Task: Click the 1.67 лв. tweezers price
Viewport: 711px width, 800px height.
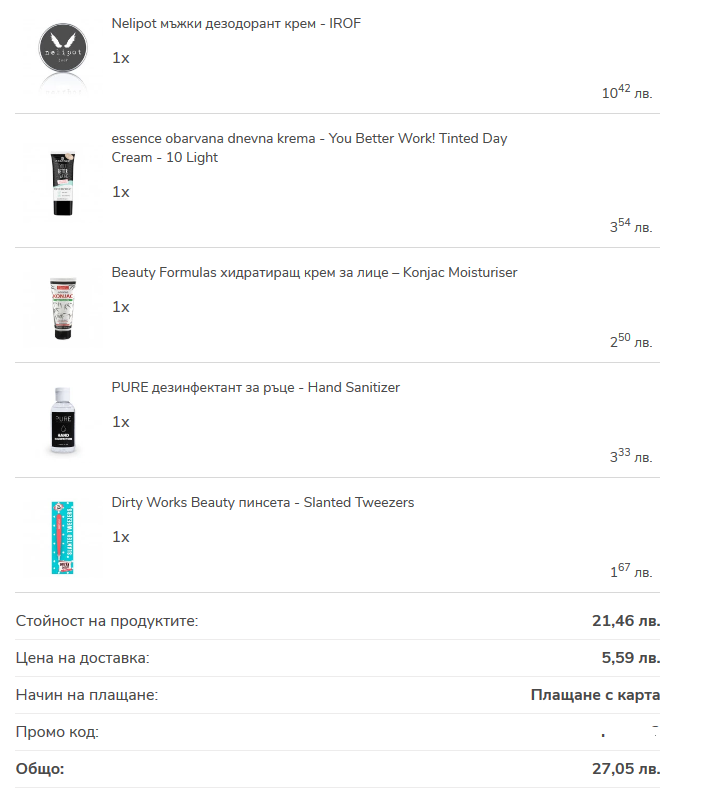Action: click(x=630, y=571)
